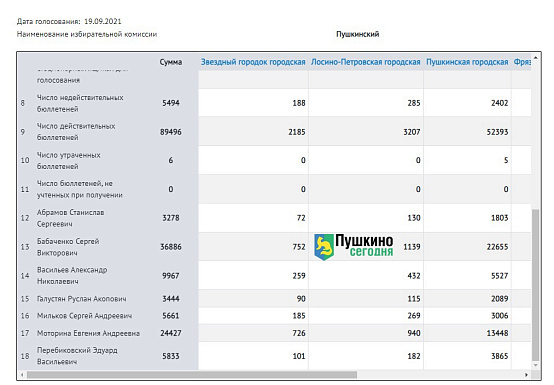Click Пушкинский commission name text
The height and width of the screenshot is (385, 554).
click(358, 34)
